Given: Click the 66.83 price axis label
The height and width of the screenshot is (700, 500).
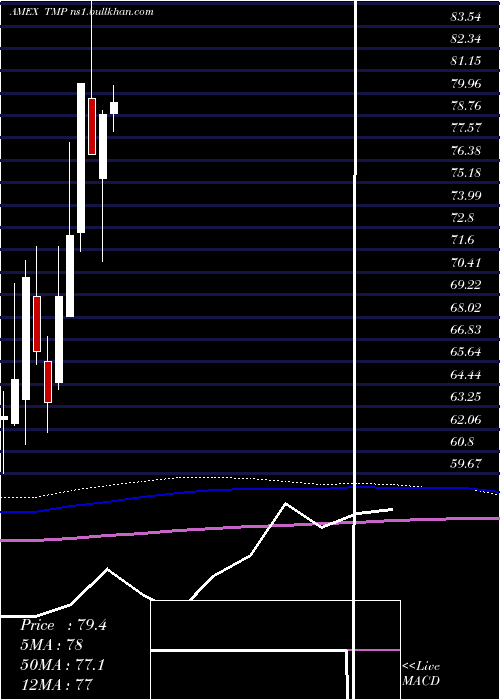Looking at the screenshot, I should pyautogui.click(x=466, y=330).
